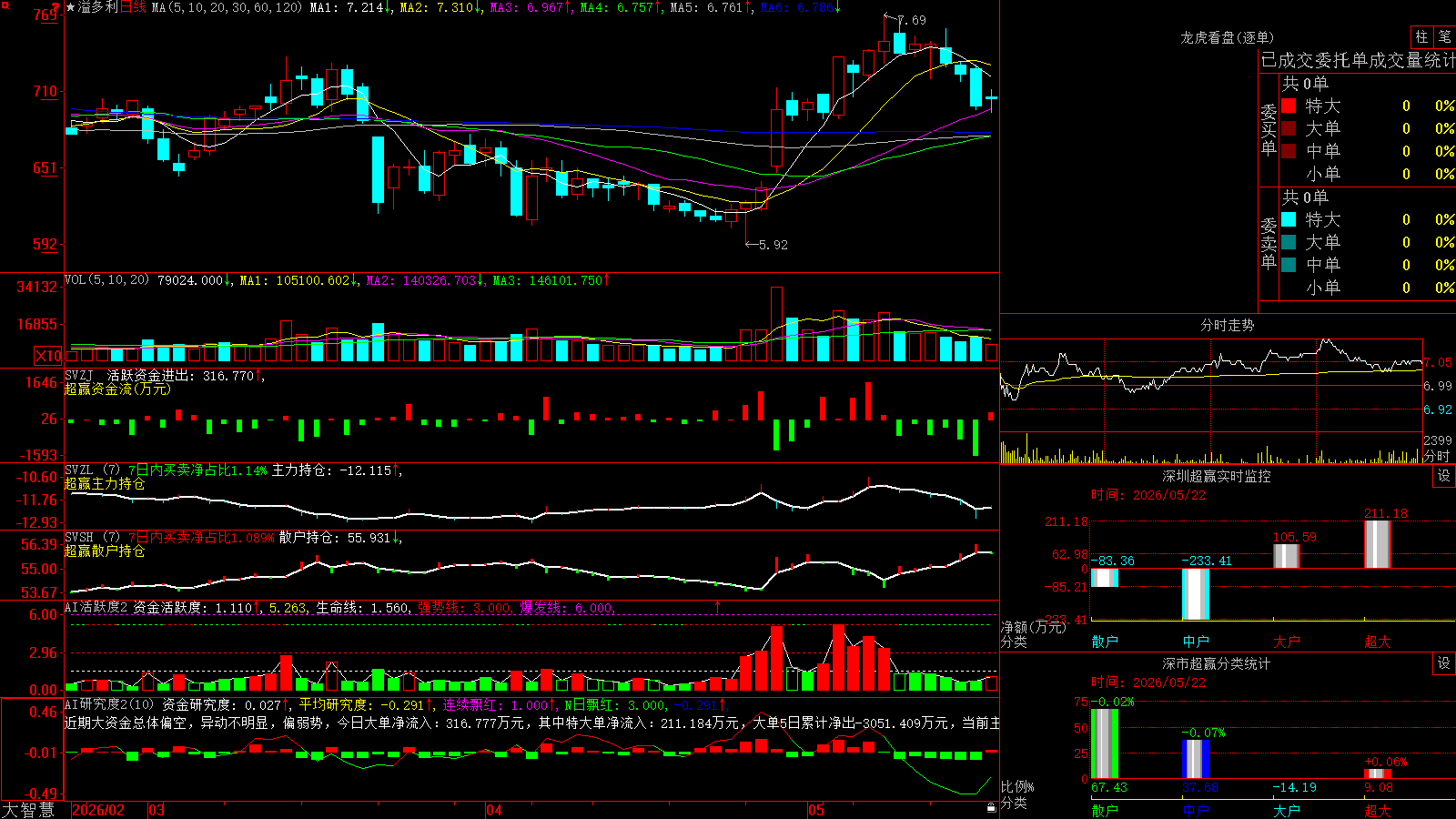The height and width of the screenshot is (819, 1456).
Task: Click the 分时走势 panel title
Action: [1227, 325]
